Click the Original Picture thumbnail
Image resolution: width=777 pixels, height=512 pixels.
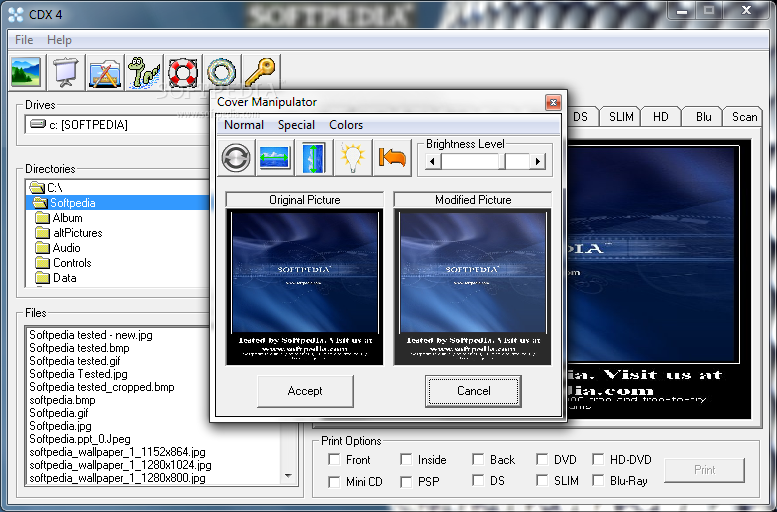point(304,287)
